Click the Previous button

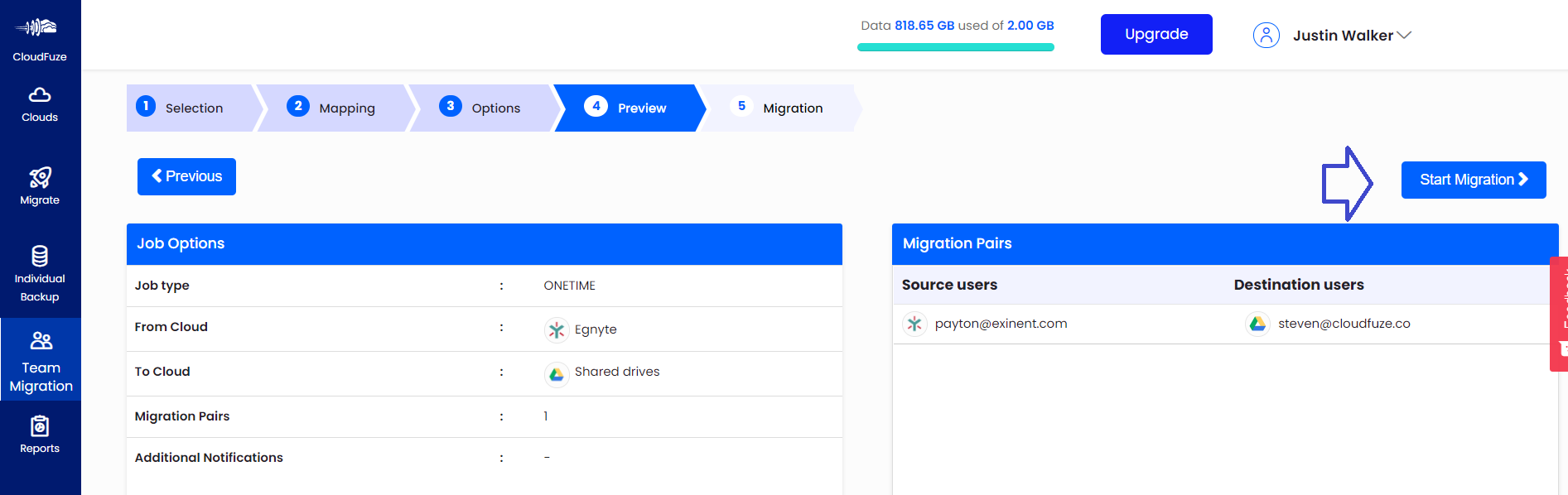click(x=186, y=176)
